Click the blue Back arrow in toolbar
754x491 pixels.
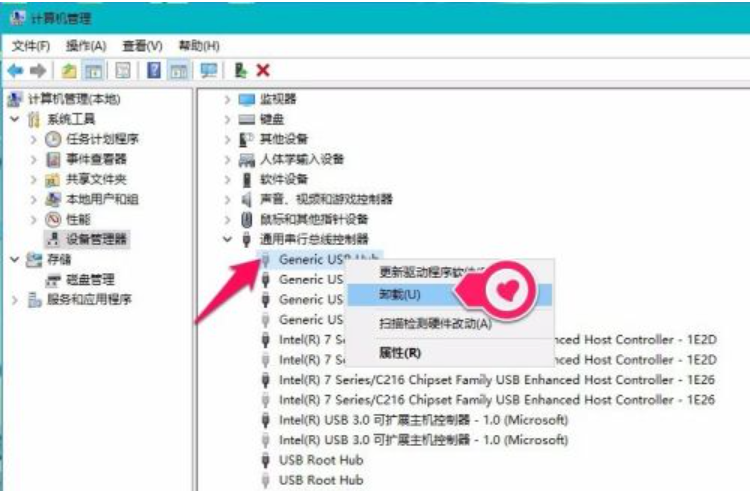[x=15, y=70]
